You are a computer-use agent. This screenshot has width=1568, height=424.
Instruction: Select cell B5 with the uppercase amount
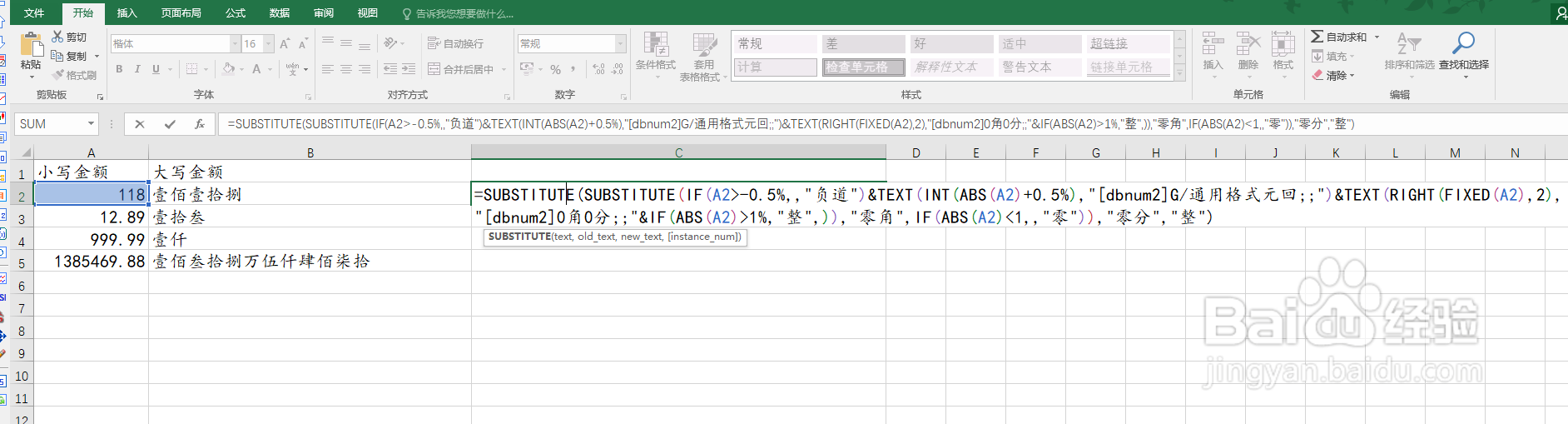tap(310, 262)
